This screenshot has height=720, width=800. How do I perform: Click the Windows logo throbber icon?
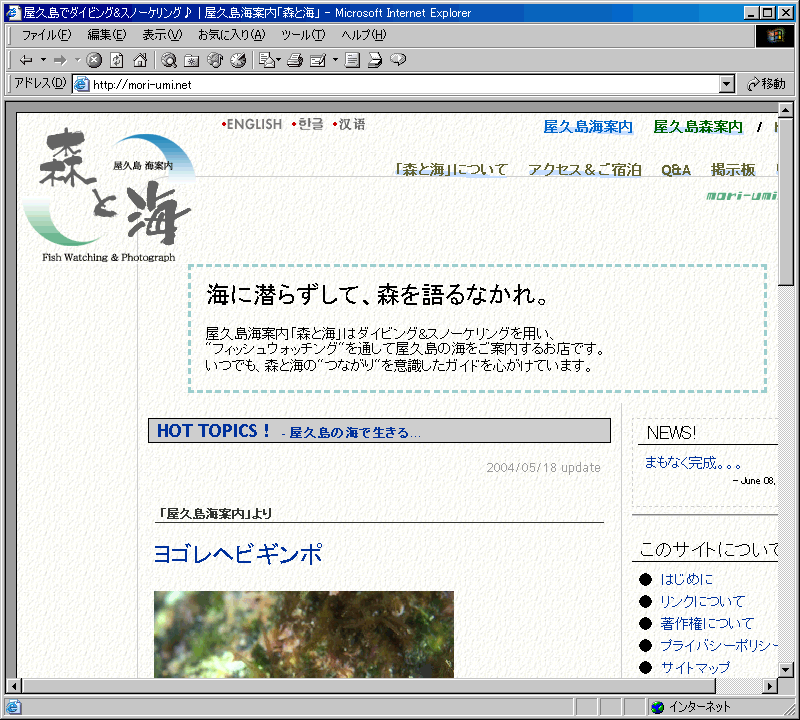click(x=775, y=35)
